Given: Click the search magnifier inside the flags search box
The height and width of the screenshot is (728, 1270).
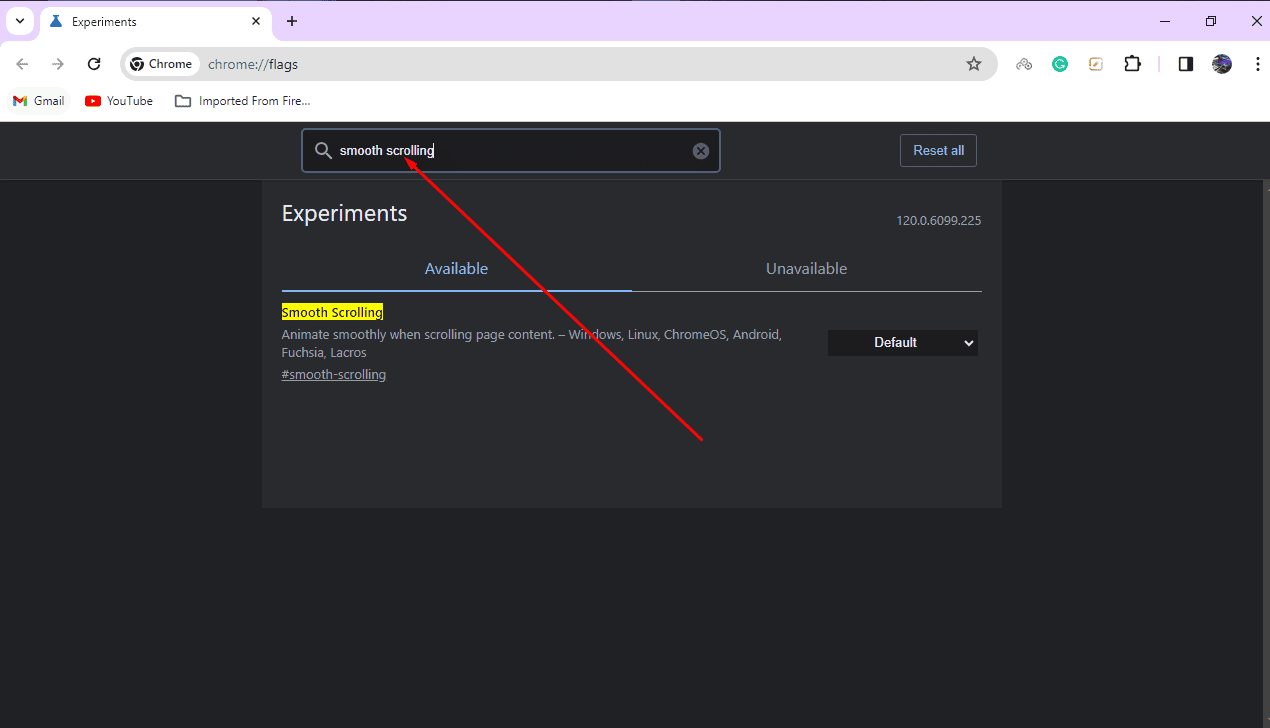Looking at the screenshot, I should [323, 150].
